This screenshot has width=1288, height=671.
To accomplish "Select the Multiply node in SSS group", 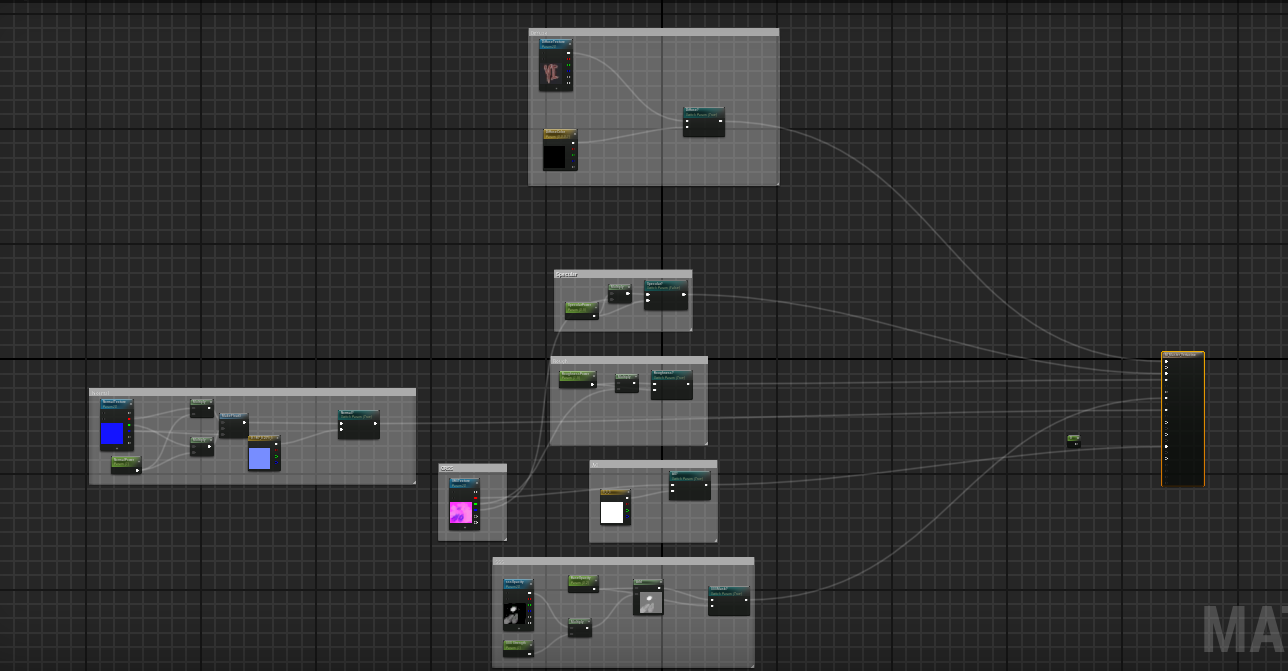I will pyautogui.click(x=580, y=627).
